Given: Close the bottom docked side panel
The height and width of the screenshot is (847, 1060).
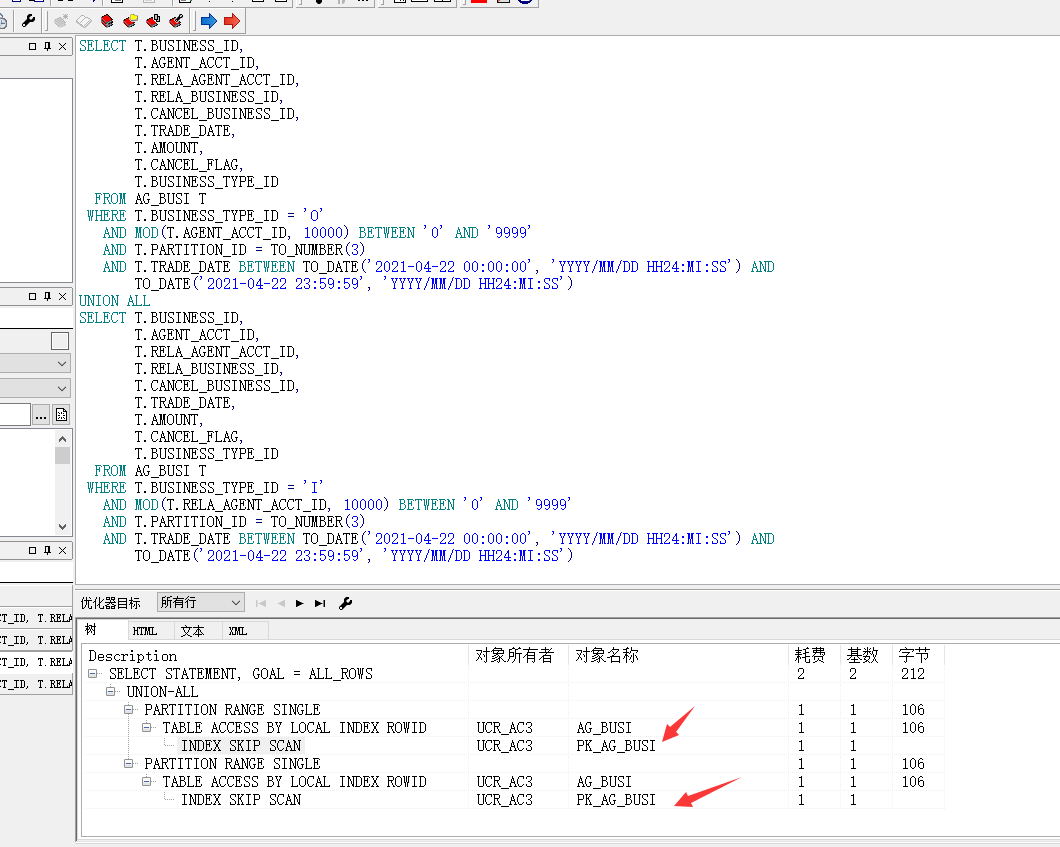Looking at the screenshot, I should point(62,550).
